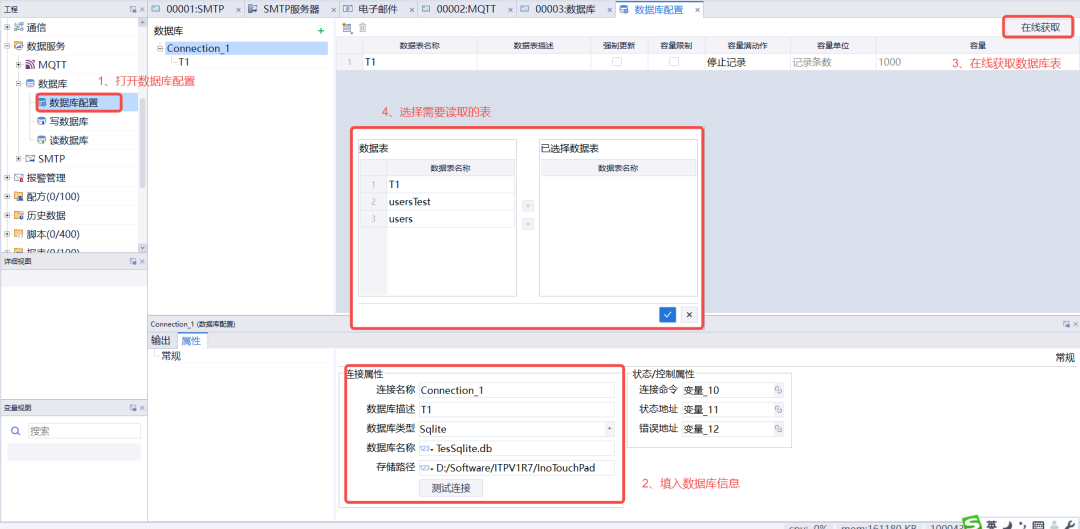Click 停止记录 cell in 容量满动作 column
This screenshot has width=1080, height=529.
[747, 62]
